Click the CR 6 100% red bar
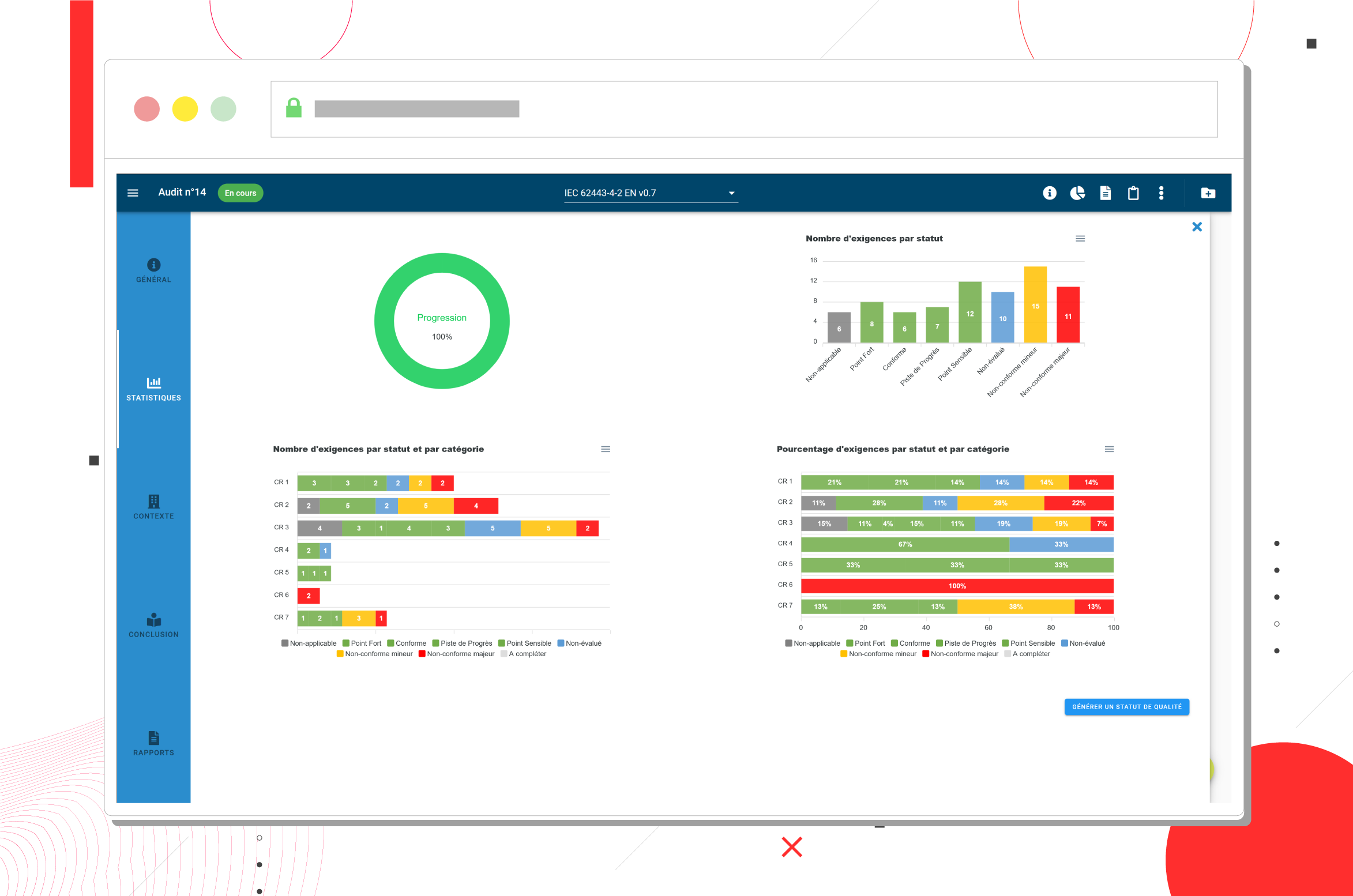This screenshot has height=896, width=1353. 957,586
